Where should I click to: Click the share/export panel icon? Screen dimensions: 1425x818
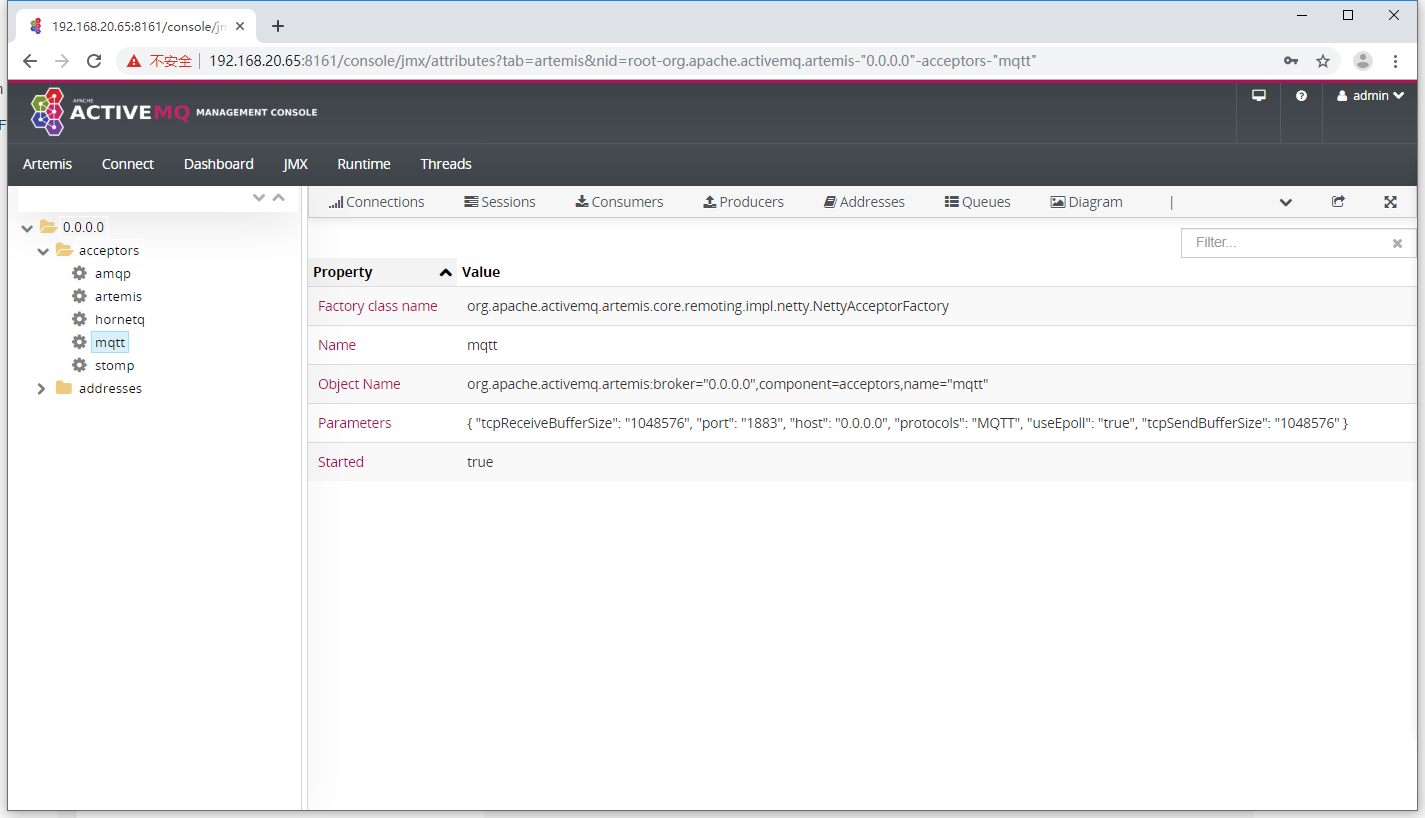pyautogui.click(x=1338, y=201)
